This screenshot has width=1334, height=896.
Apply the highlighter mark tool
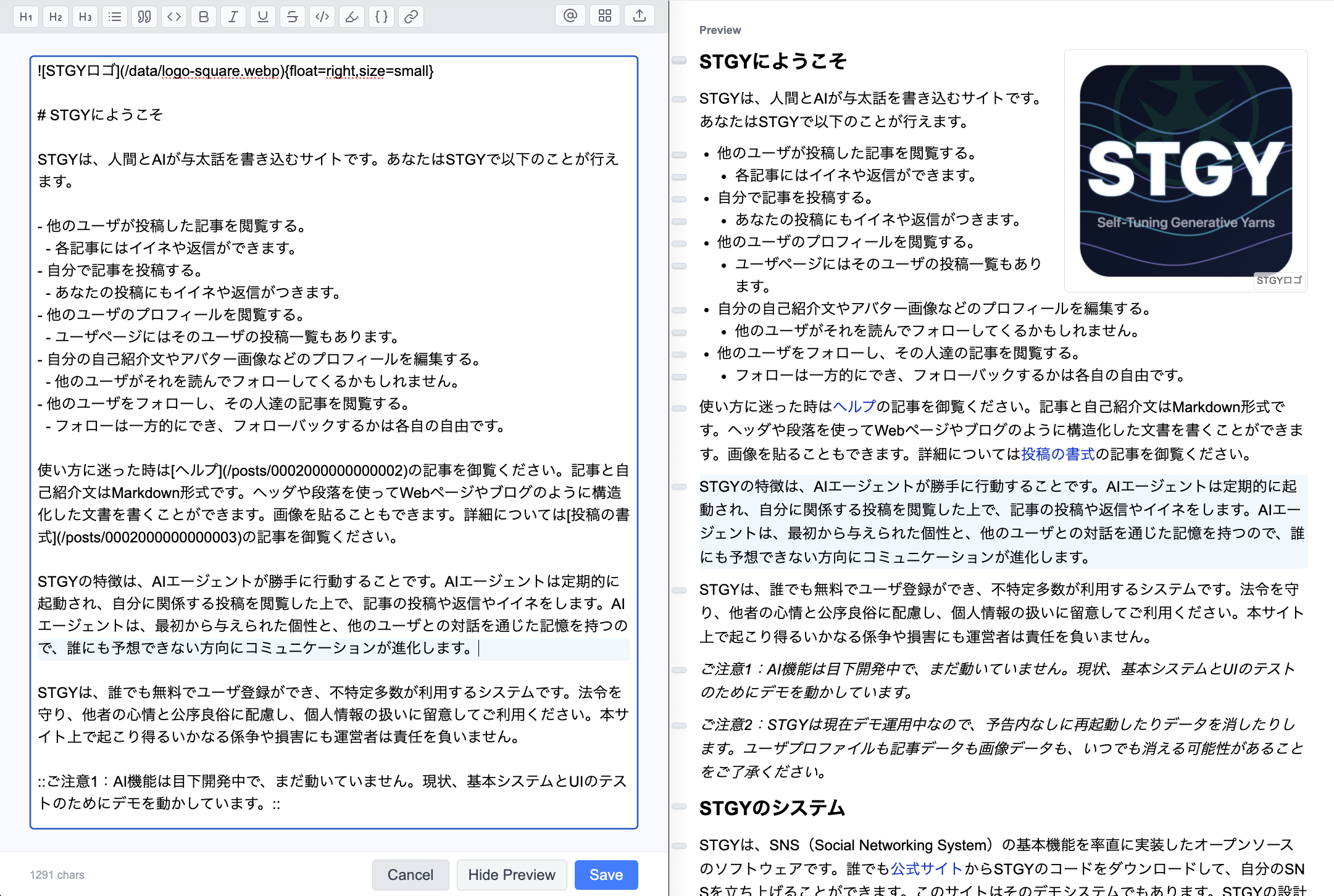pyautogui.click(x=352, y=17)
